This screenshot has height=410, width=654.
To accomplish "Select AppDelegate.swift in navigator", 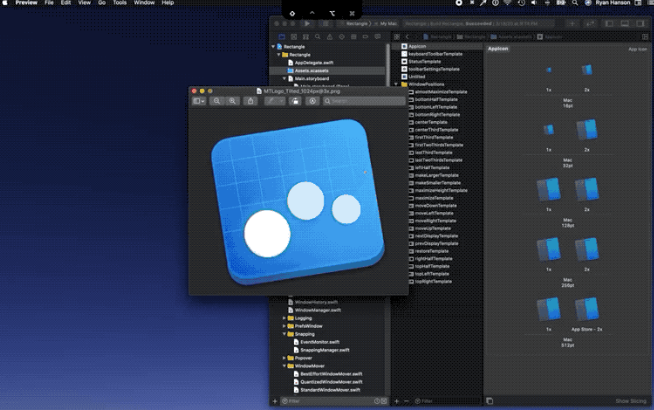I will pos(314,63).
